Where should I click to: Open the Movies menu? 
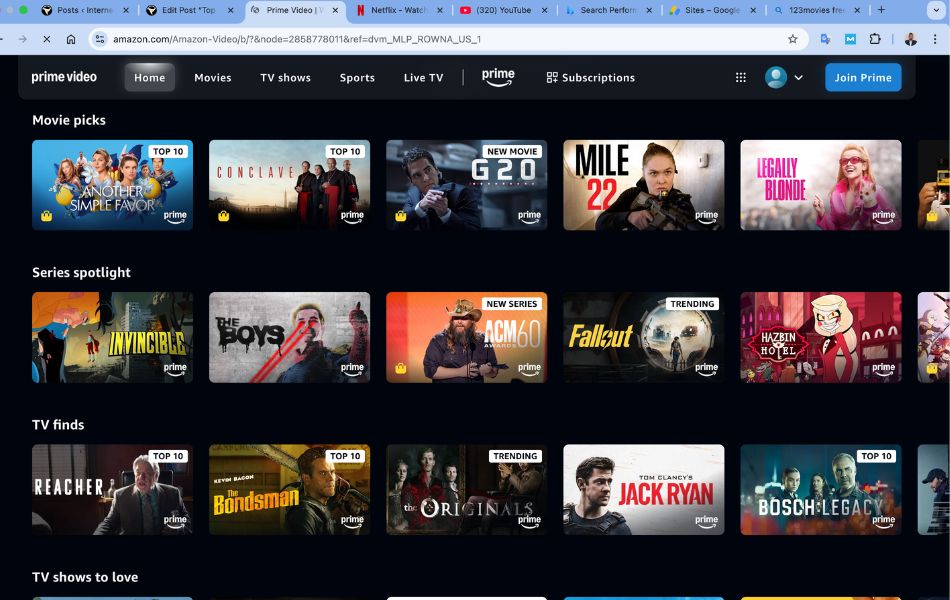(213, 78)
